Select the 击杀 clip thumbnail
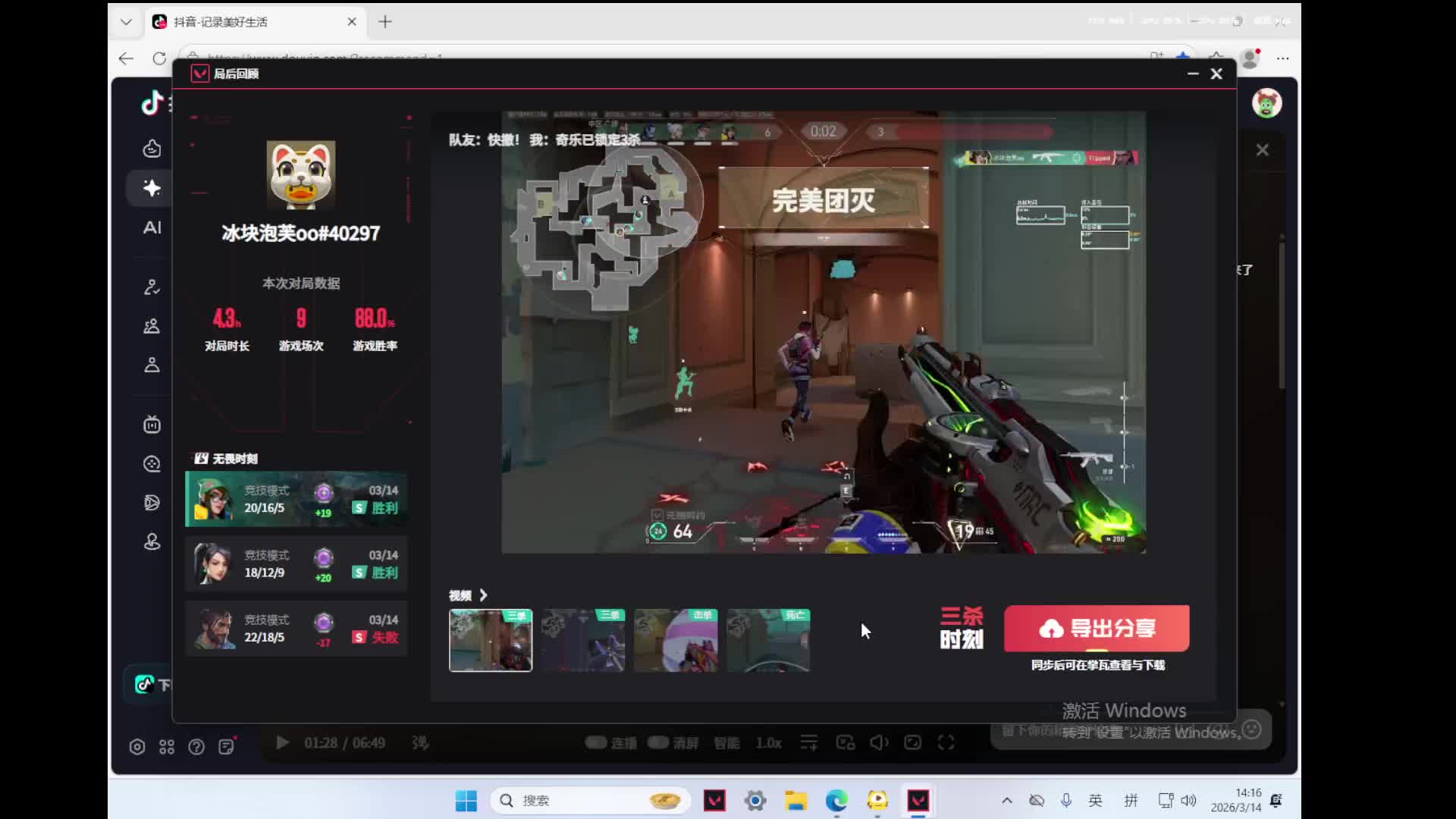Viewport: 1456px width, 819px height. pos(676,641)
